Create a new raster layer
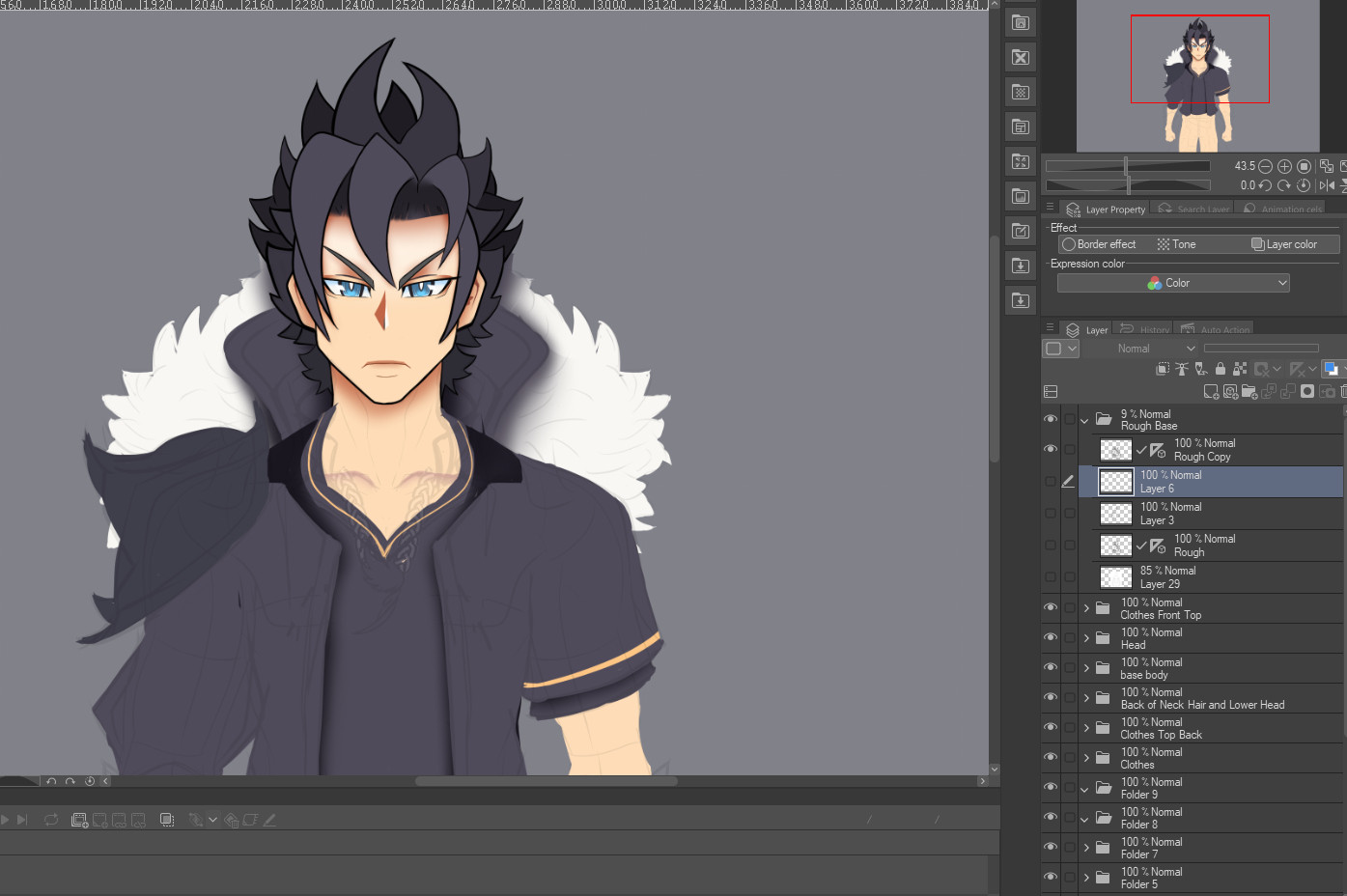1347x896 pixels. click(x=1211, y=391)
